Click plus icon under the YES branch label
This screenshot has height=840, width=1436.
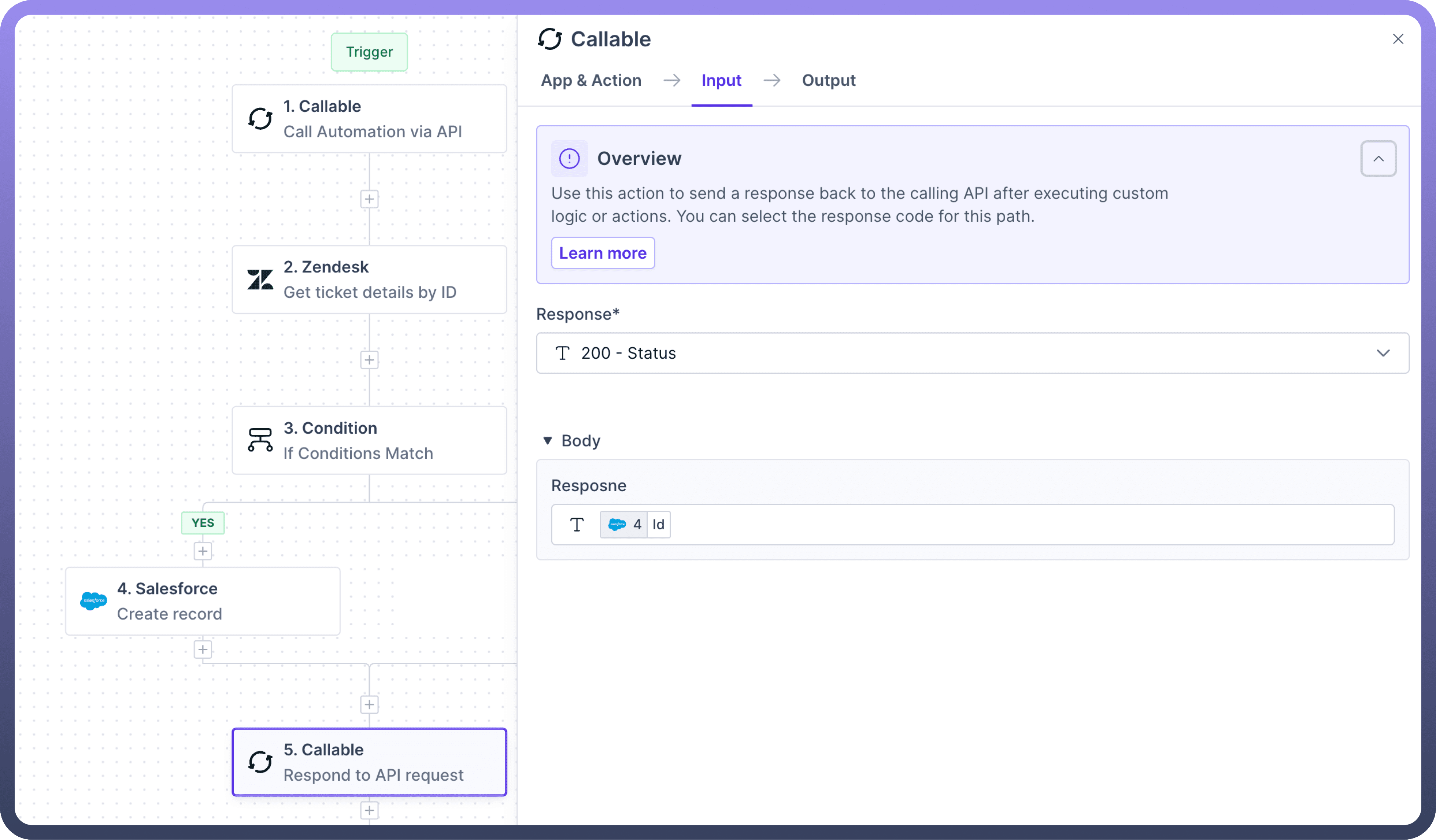tap(203, 551)
